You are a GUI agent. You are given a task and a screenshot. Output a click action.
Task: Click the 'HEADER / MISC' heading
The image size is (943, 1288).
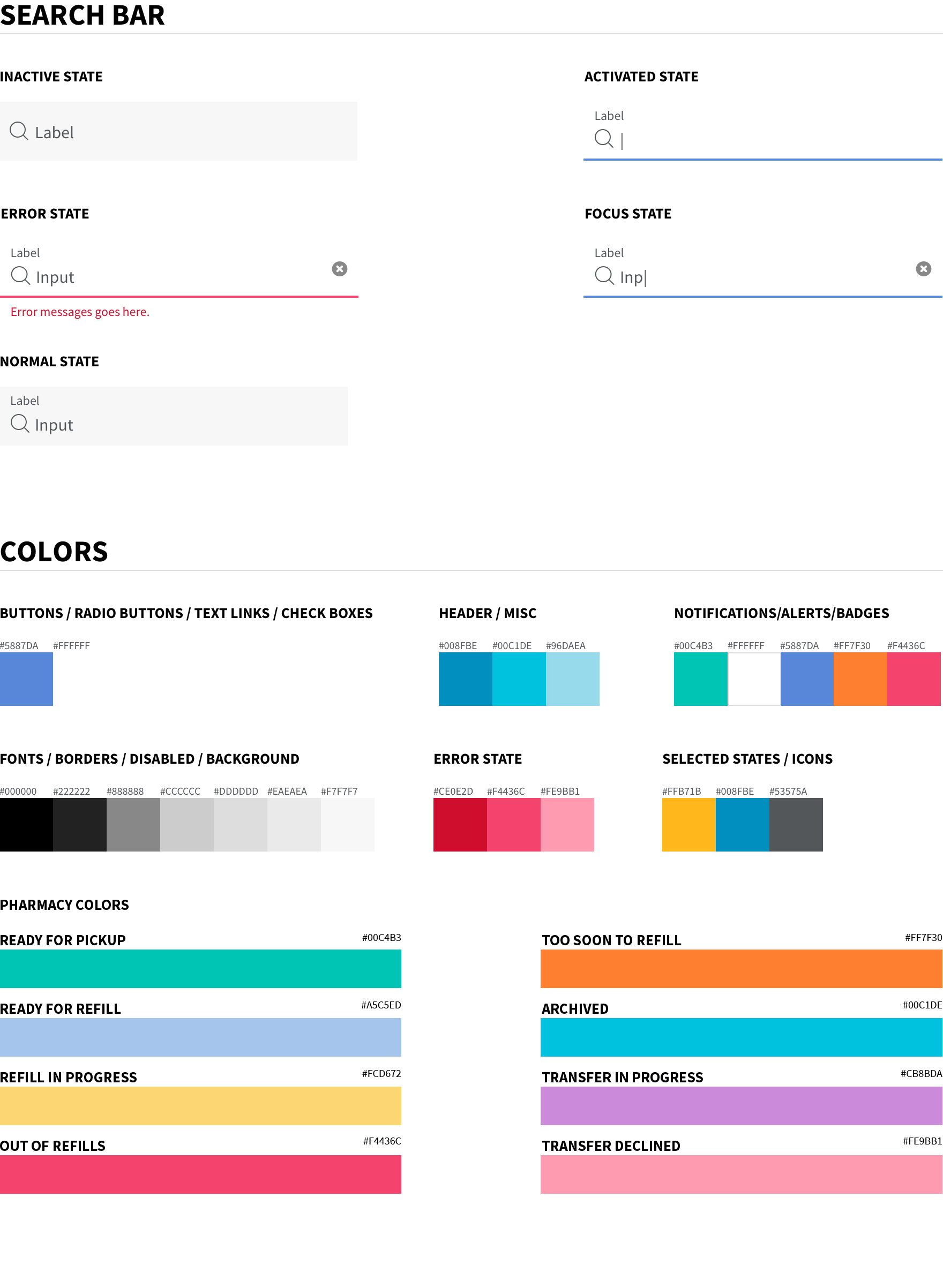488,613
